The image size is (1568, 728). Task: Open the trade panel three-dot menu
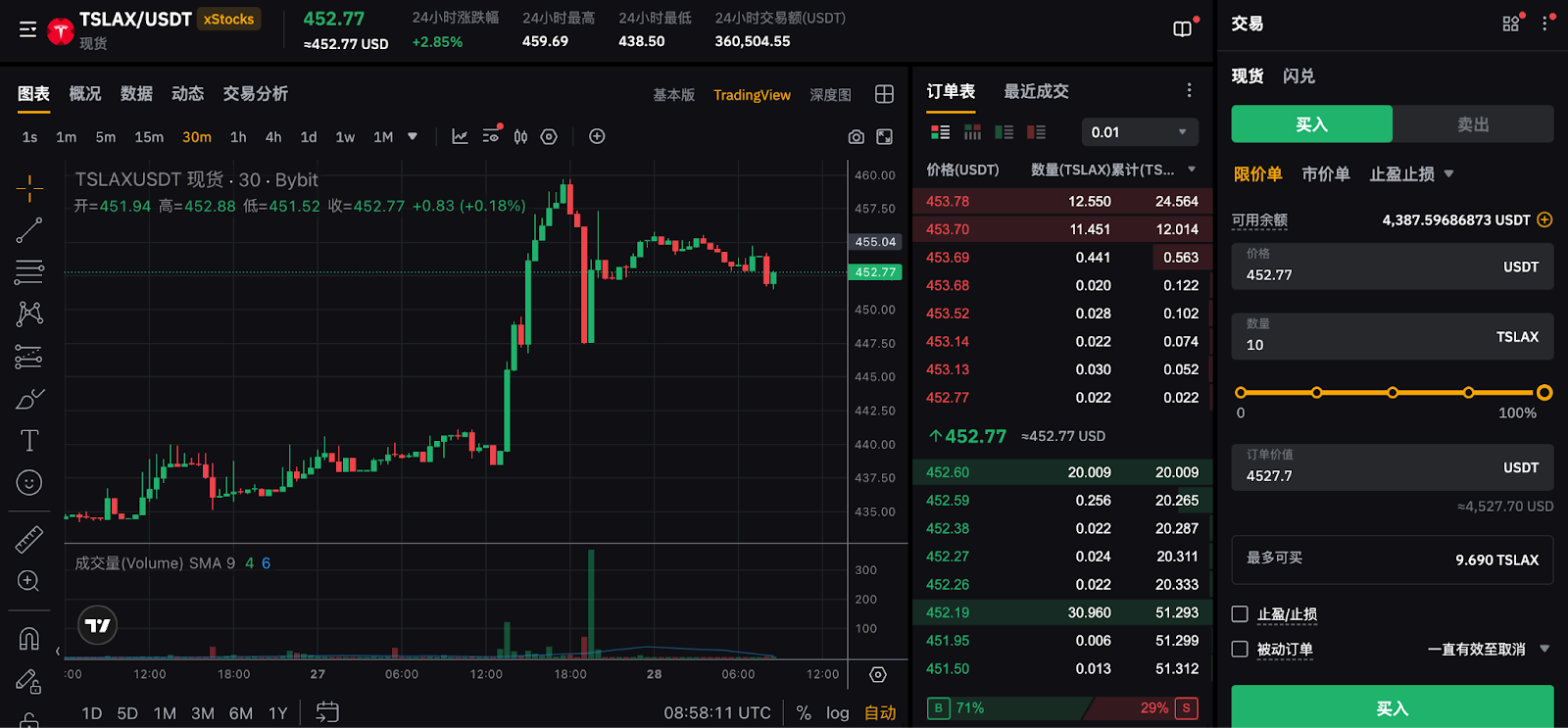pos(1545,23)
